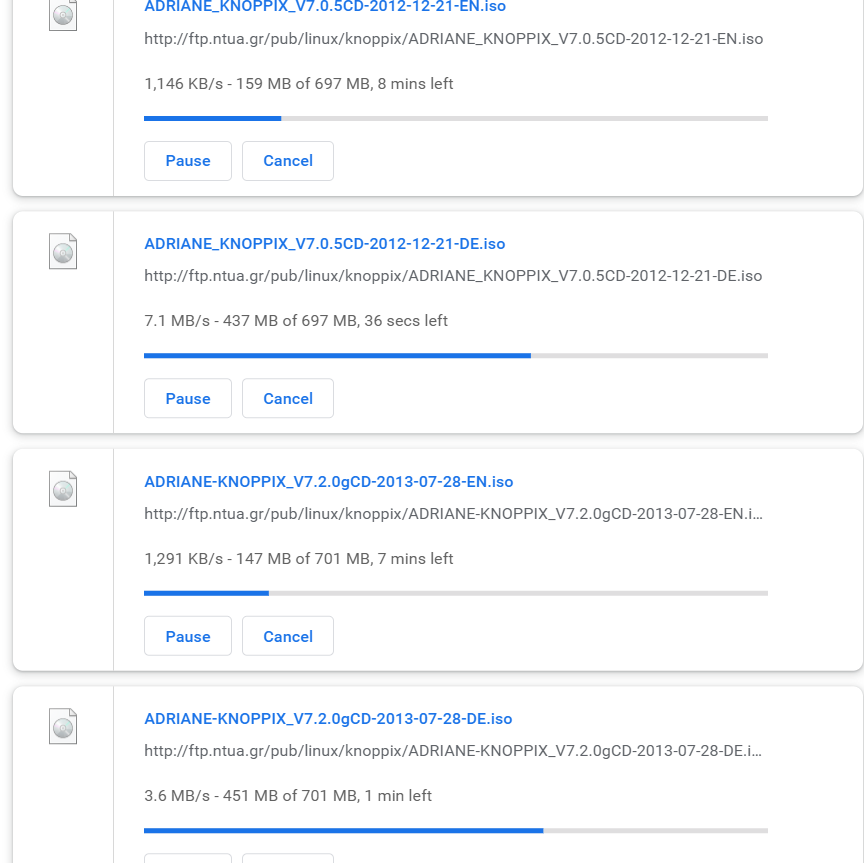Click the truncated source URL for 2013-07-28-EN
This screenshot has width=864, height=863.
(x=453, y=514)
